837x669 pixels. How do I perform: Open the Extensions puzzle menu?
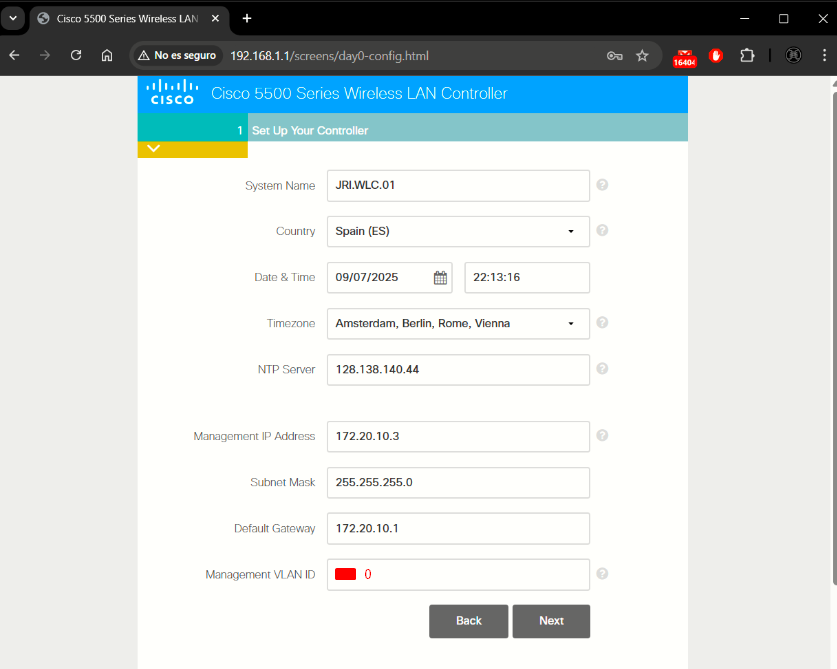(x=747, y=56)
